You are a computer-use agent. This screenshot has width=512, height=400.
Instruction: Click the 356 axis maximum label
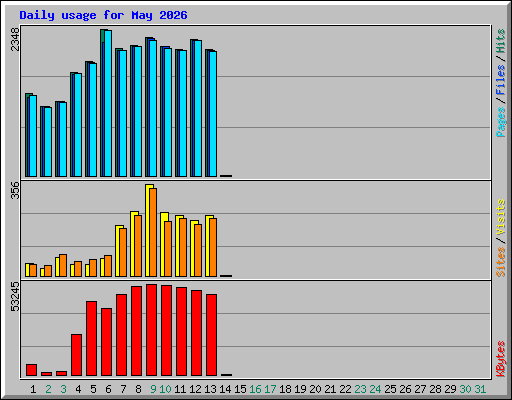pyautogui.click(x=15, y=190)
